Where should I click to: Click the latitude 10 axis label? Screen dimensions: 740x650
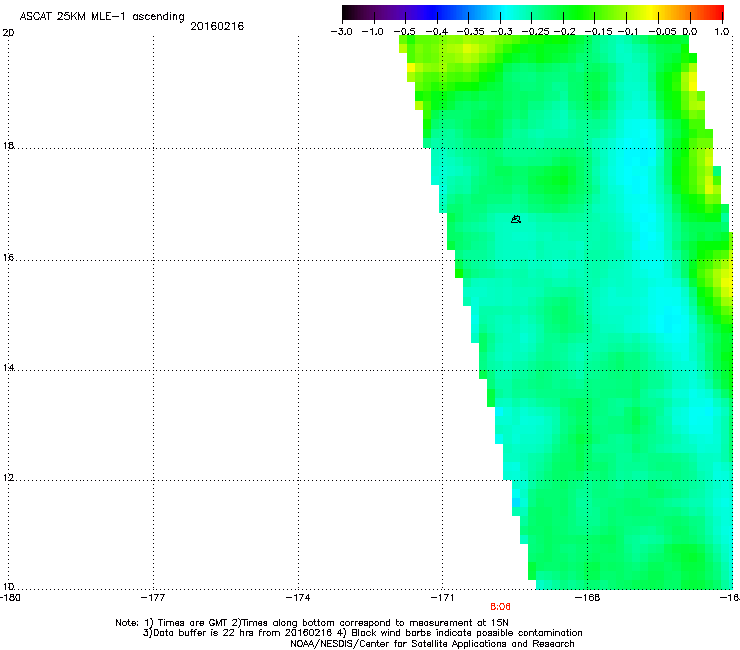click(x=8, y=587)
